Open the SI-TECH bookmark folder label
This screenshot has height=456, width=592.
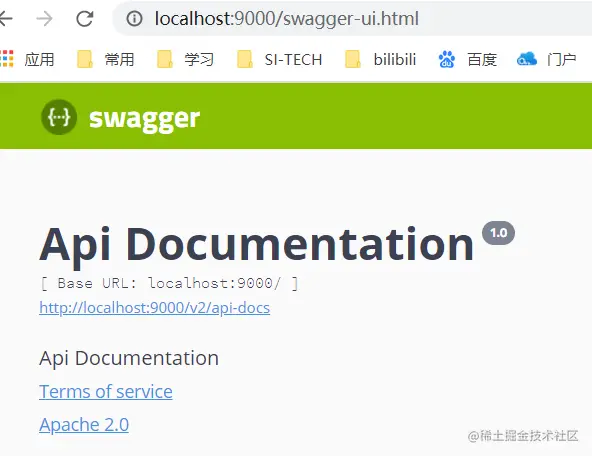[x=293, y=60]
